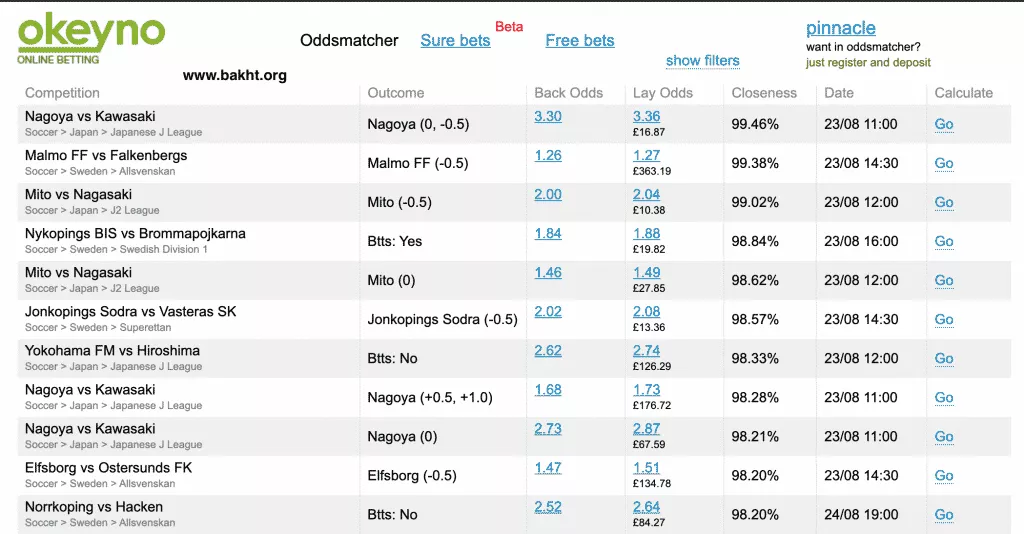This screenshot has width=1024, height=534.
Task: Click the just register and deposit link
Action: pos(868,63)
